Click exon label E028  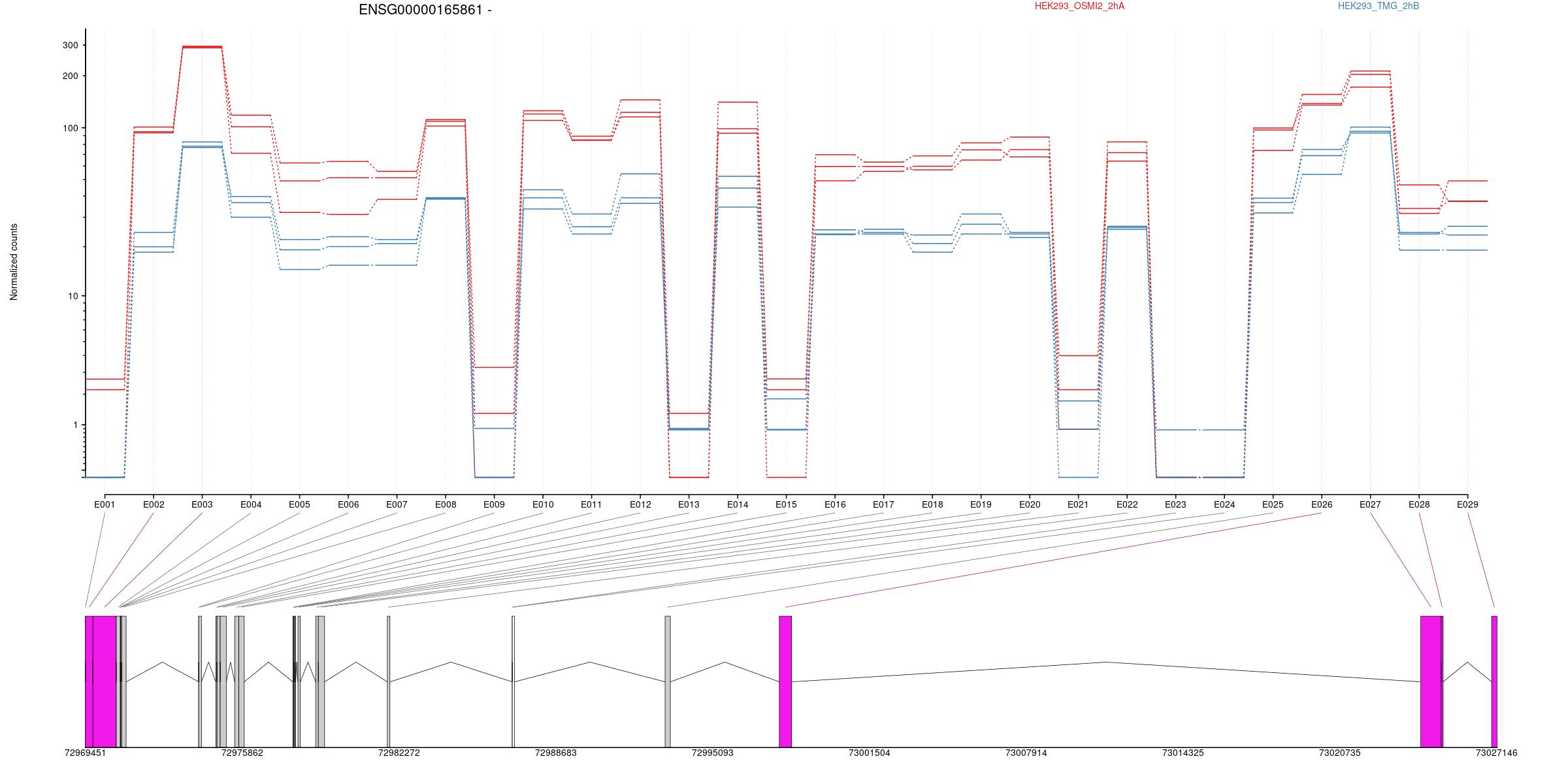[x=1419, y=504]
